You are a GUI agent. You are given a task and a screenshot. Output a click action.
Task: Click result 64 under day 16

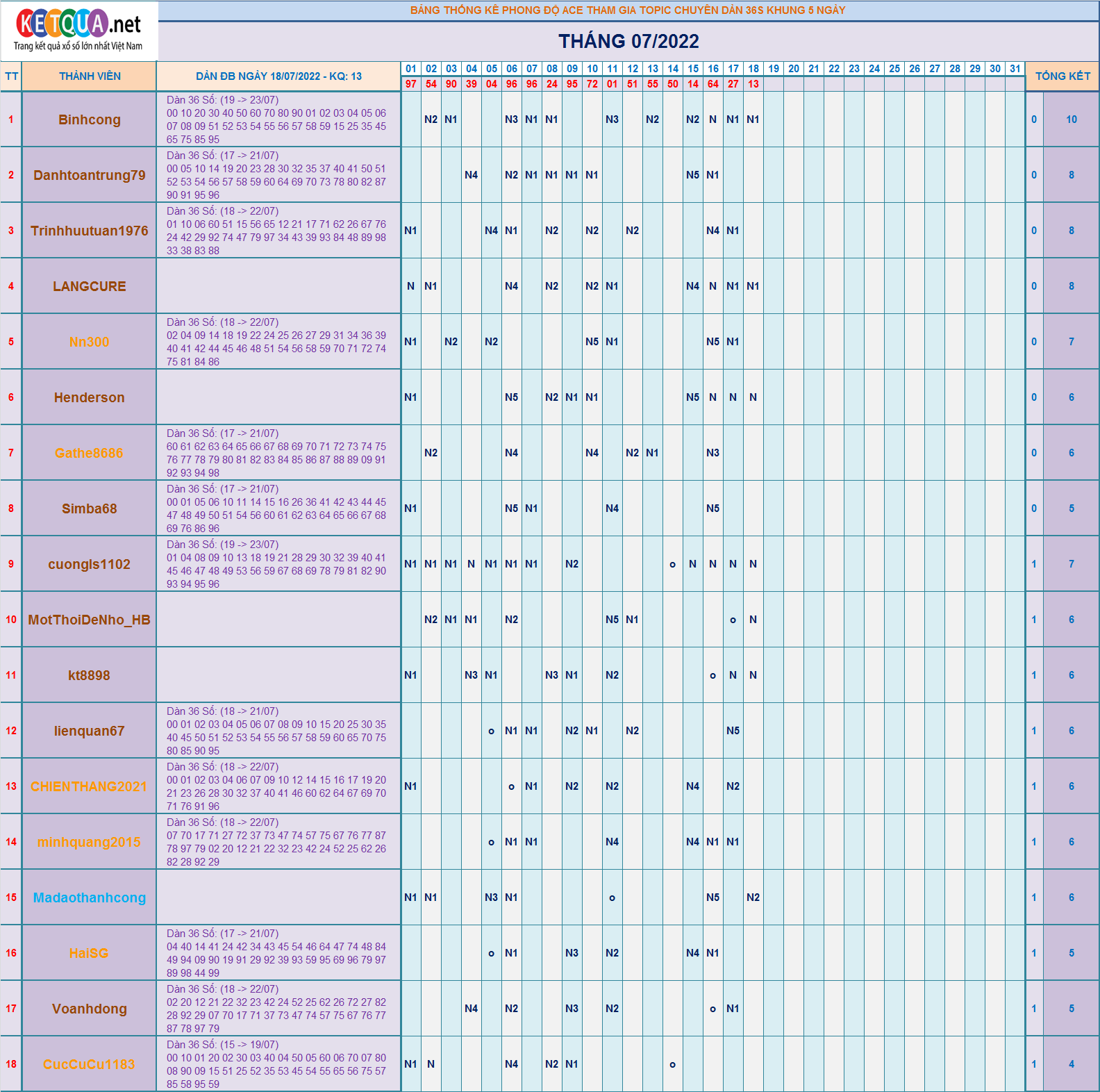click(713, 84)
